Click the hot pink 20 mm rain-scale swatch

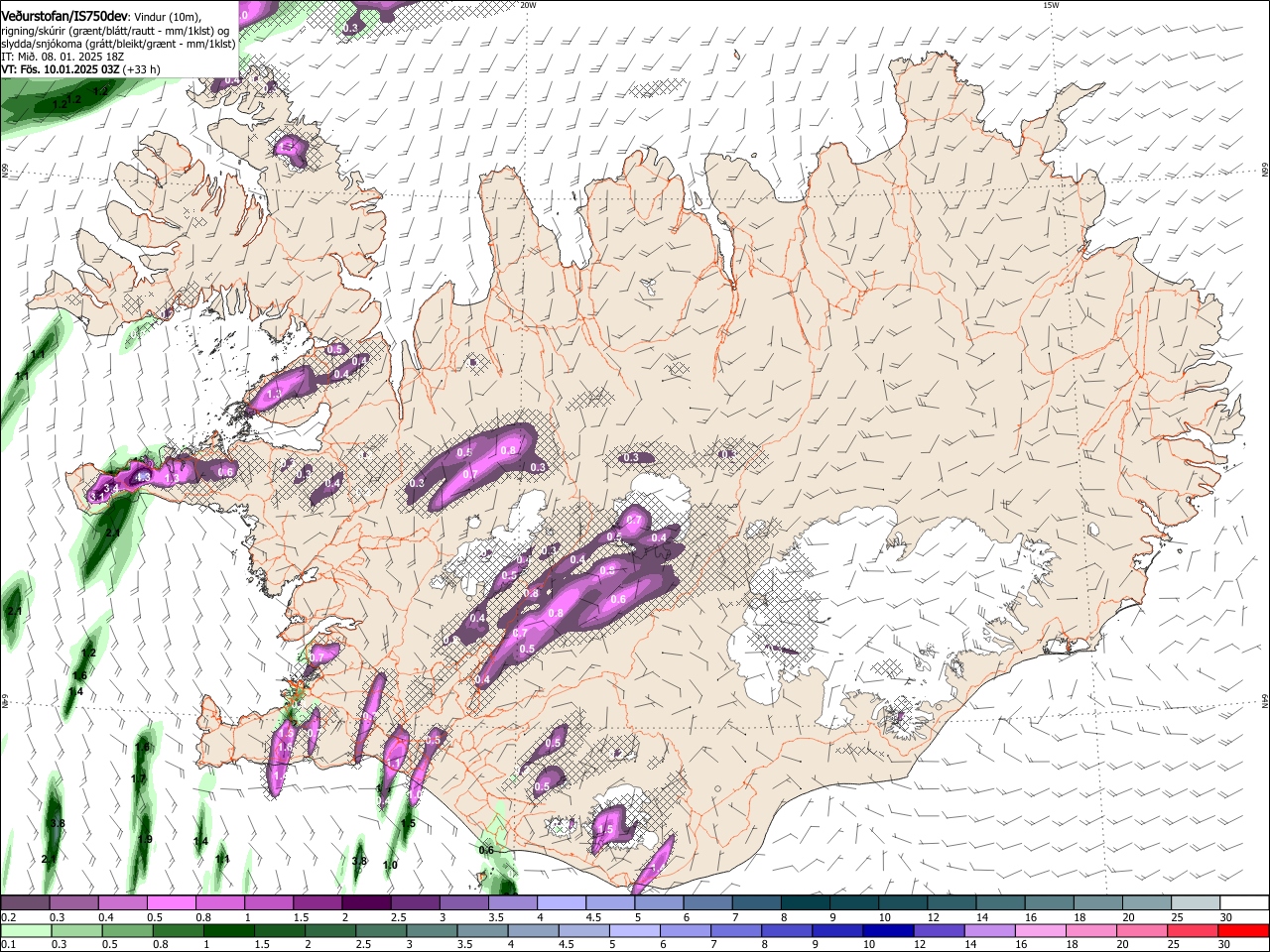[x=1141, y=931]
